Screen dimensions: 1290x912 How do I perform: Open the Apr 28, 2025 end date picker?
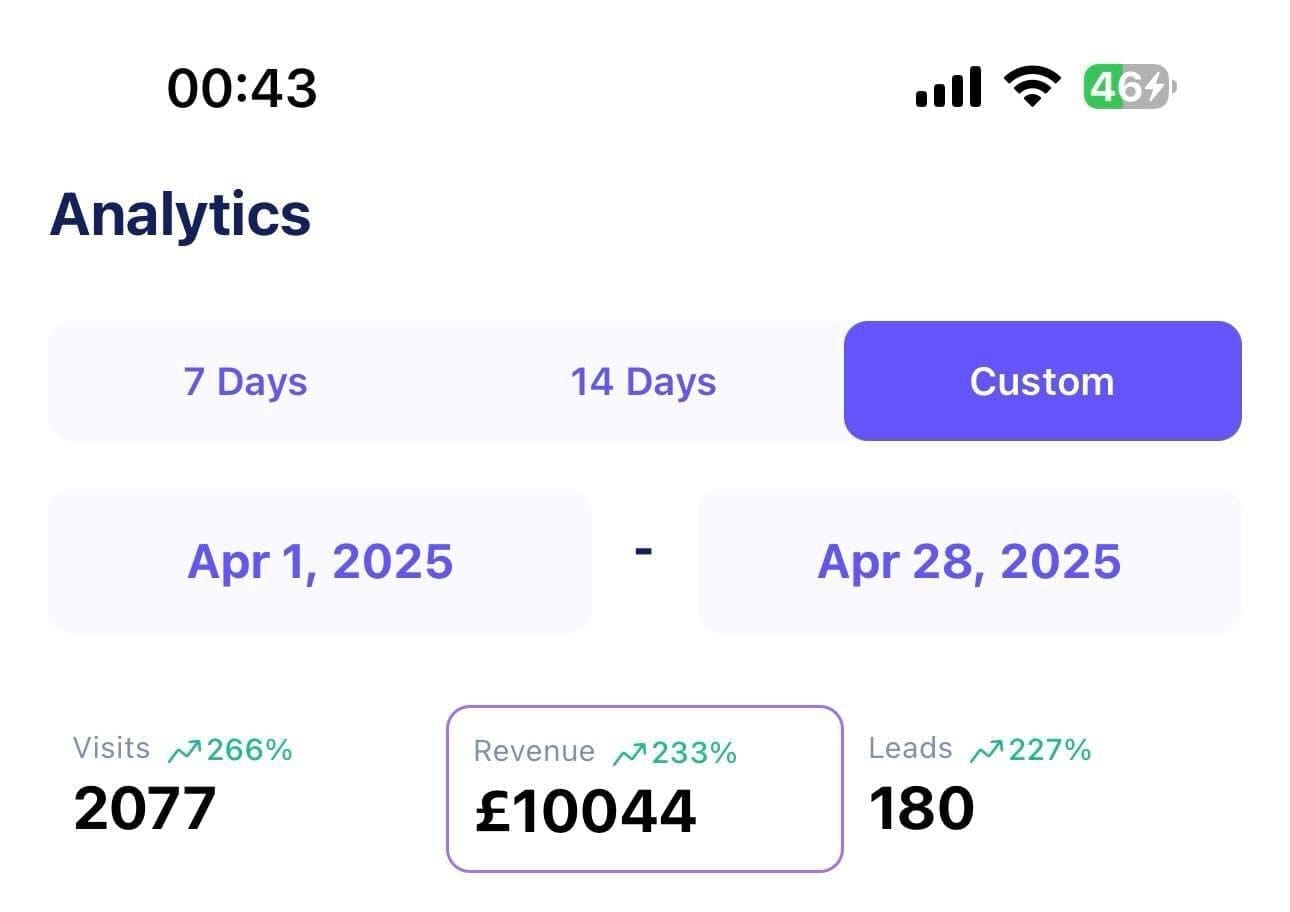(970, 561)
